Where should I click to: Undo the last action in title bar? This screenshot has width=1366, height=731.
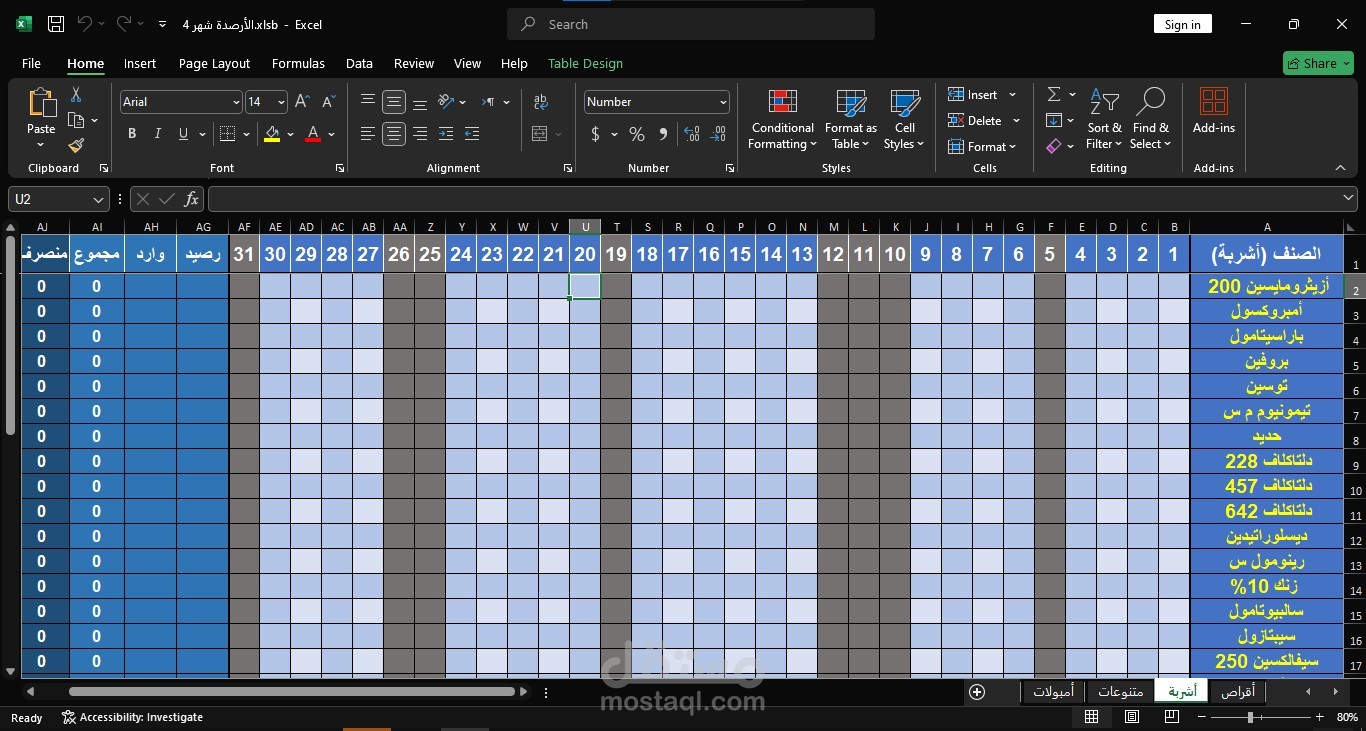(85, 24)
